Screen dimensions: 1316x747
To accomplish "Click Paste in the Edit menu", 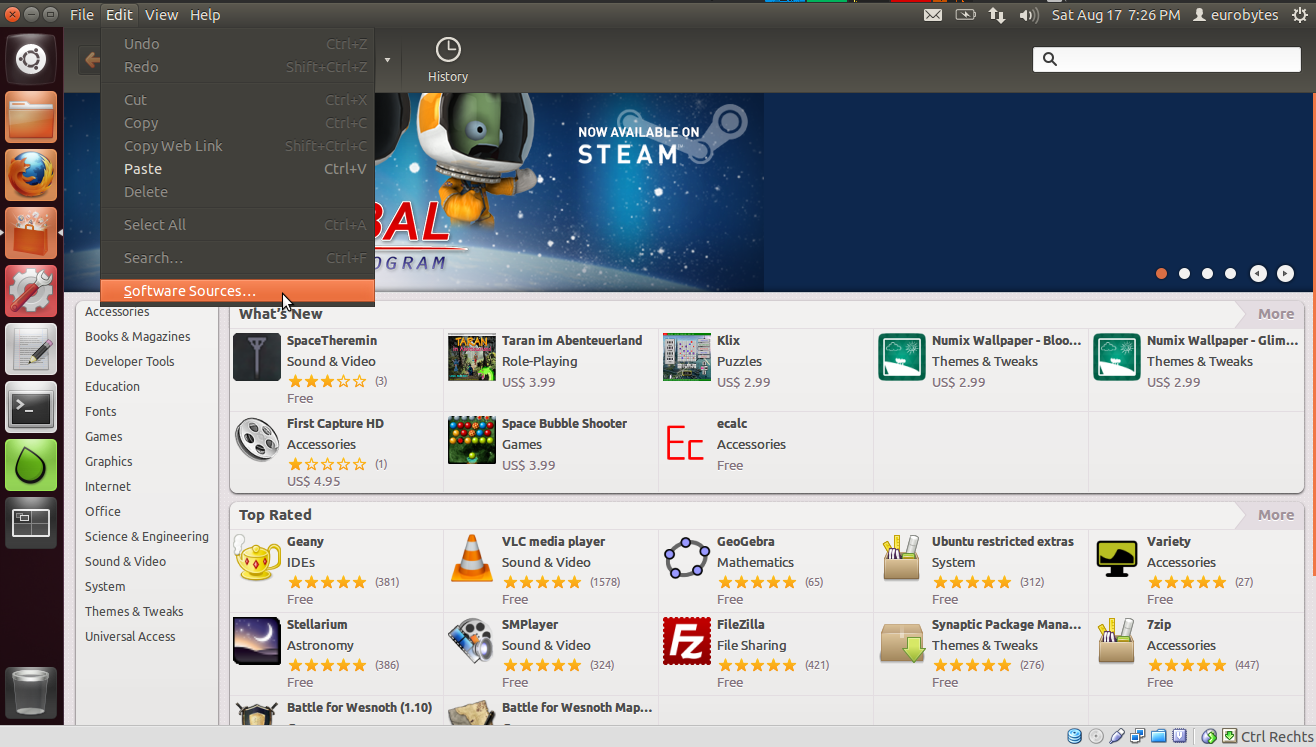I will 237,169.
